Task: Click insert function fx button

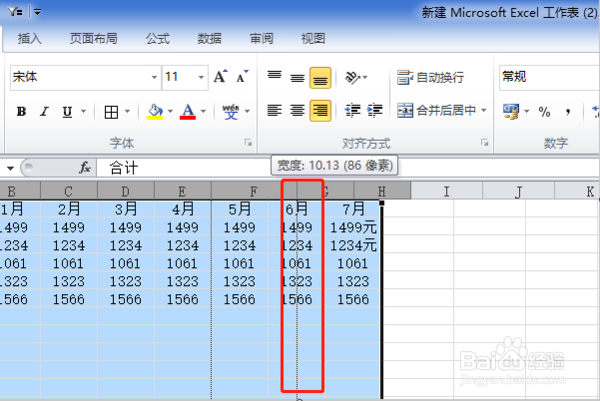Action: point(85,167)
